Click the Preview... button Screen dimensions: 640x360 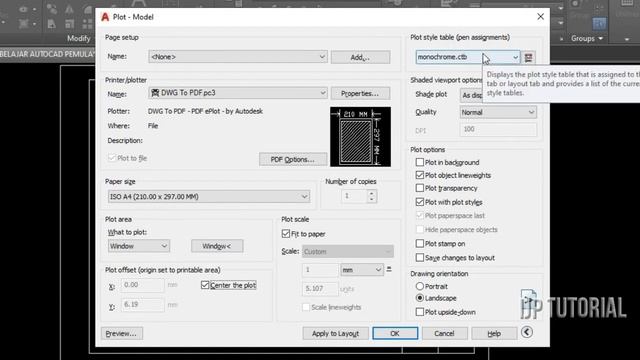pos(122,333)
